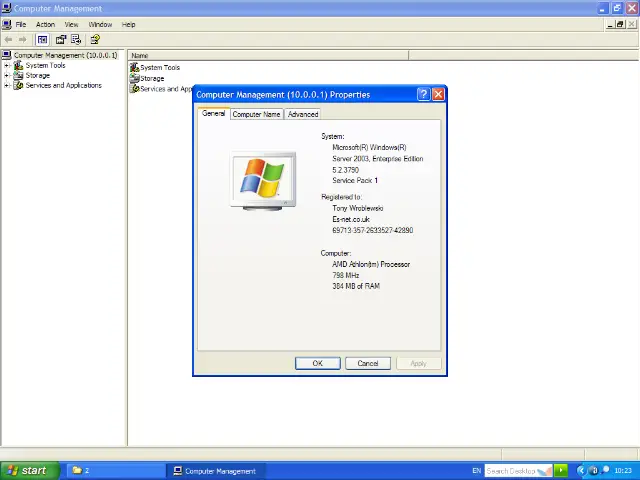Select the Services and Applications tree label
The image size is (640, 480).
point(64,85)
